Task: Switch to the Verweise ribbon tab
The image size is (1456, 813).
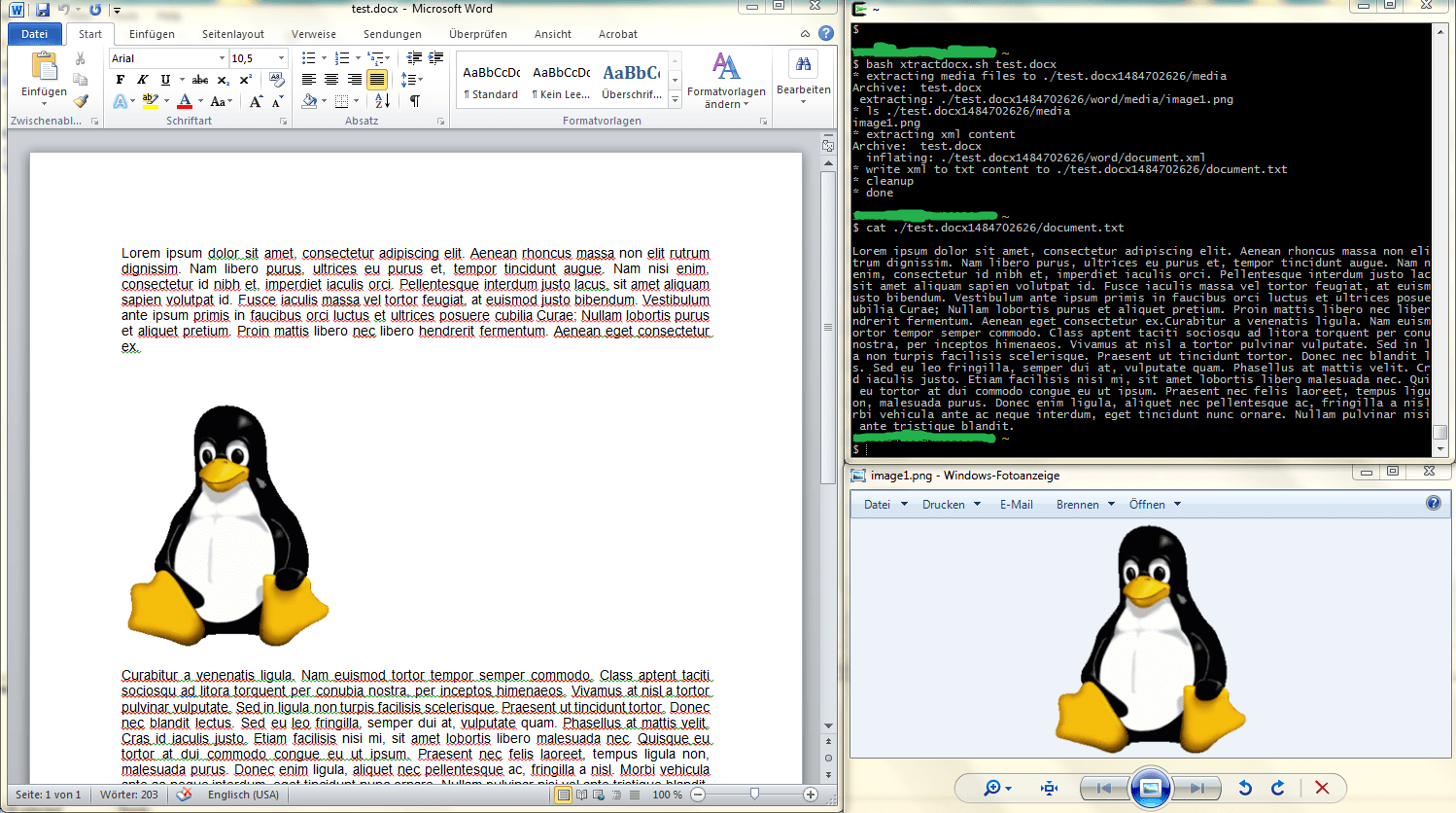Action: tap(314, 34)
